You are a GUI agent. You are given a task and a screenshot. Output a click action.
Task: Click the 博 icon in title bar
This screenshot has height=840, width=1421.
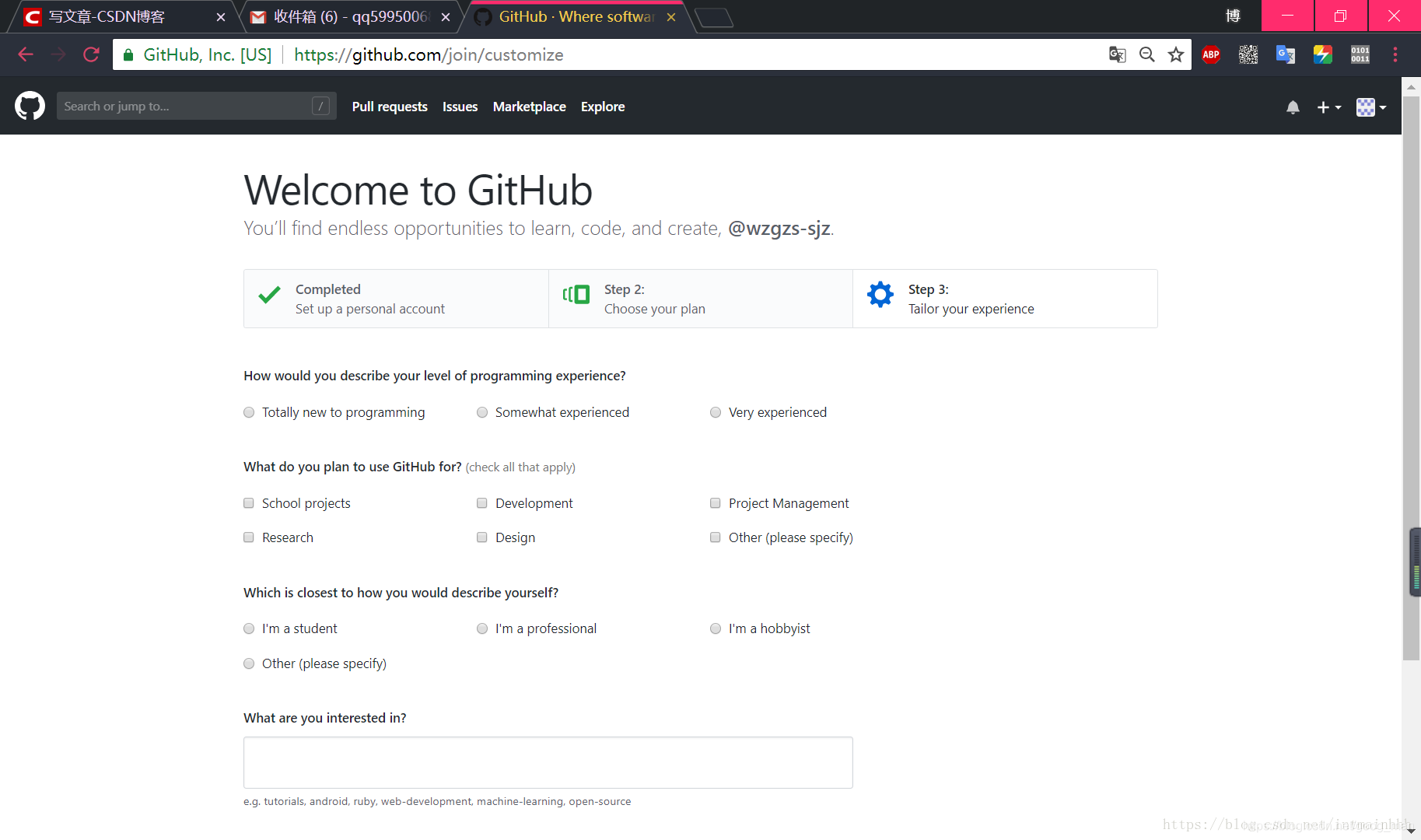point(1233,16)
